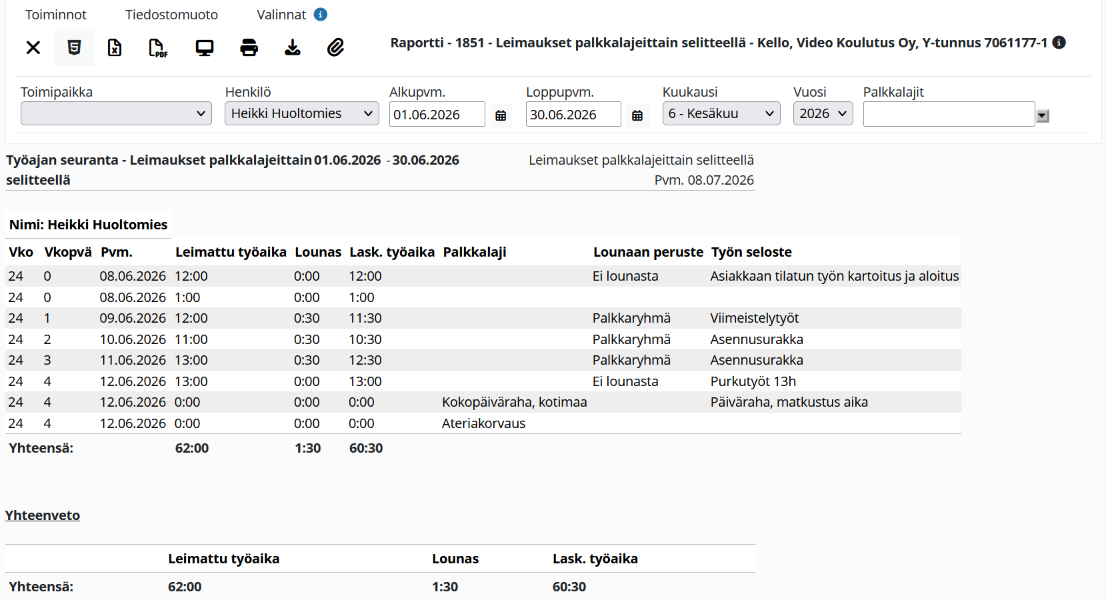The height and width of the screenshot is (601, 1106).
Task: Print the report with printer icon
Action: pyautogui.click(x=248, y=48)
